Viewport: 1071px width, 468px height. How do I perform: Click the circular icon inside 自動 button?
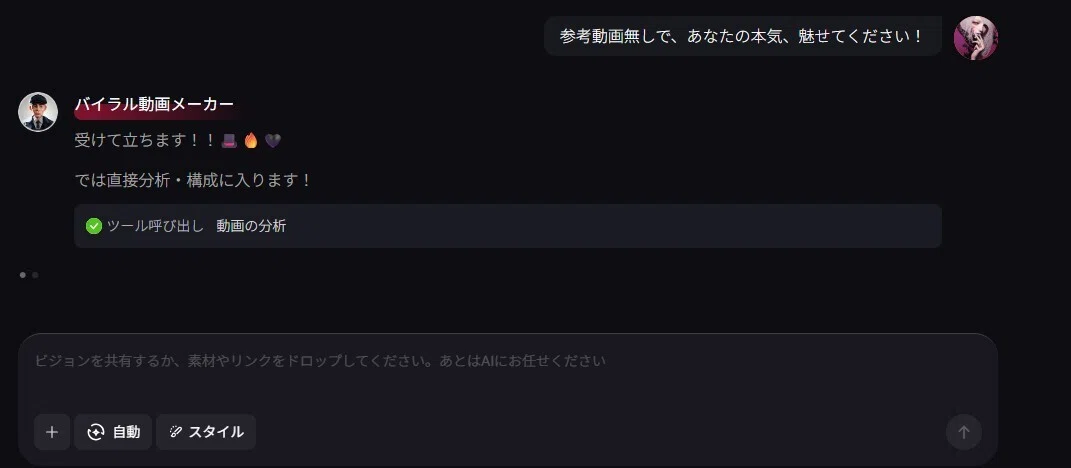pos(96,432)
